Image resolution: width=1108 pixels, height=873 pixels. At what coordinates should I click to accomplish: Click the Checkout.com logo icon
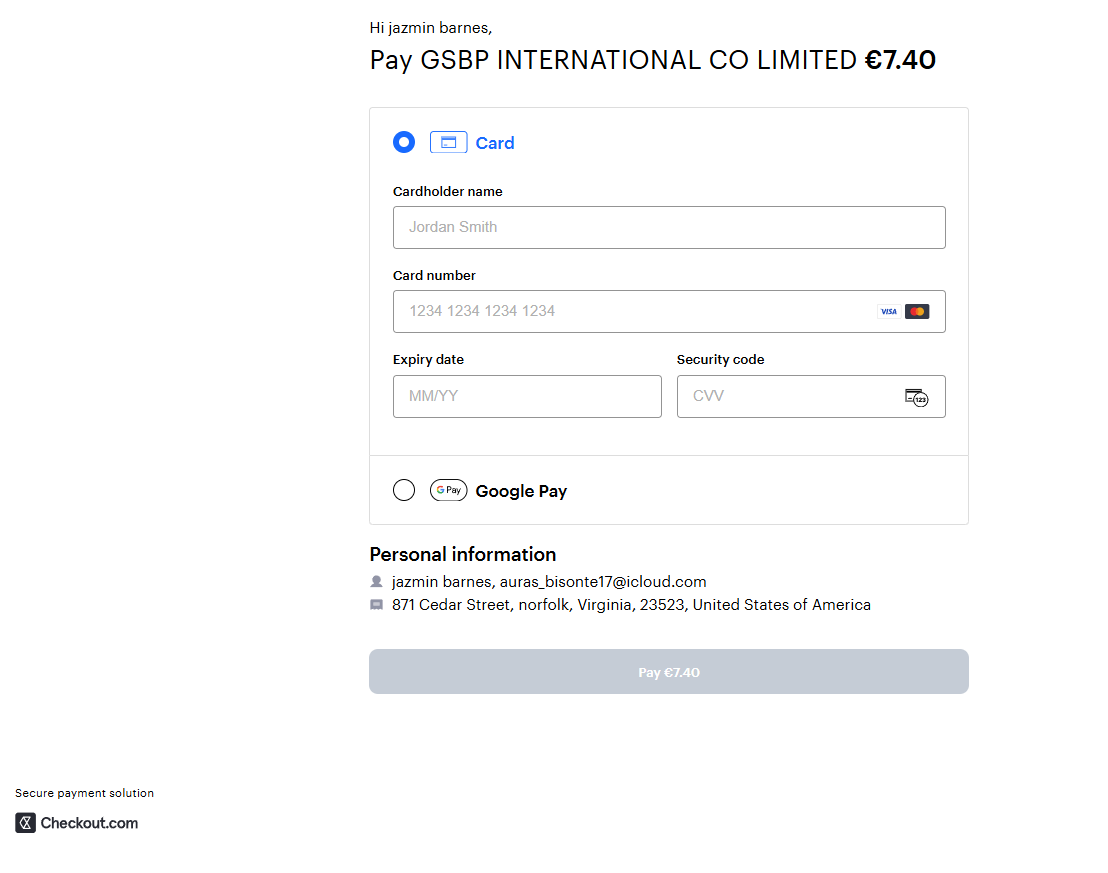(26, 823)
